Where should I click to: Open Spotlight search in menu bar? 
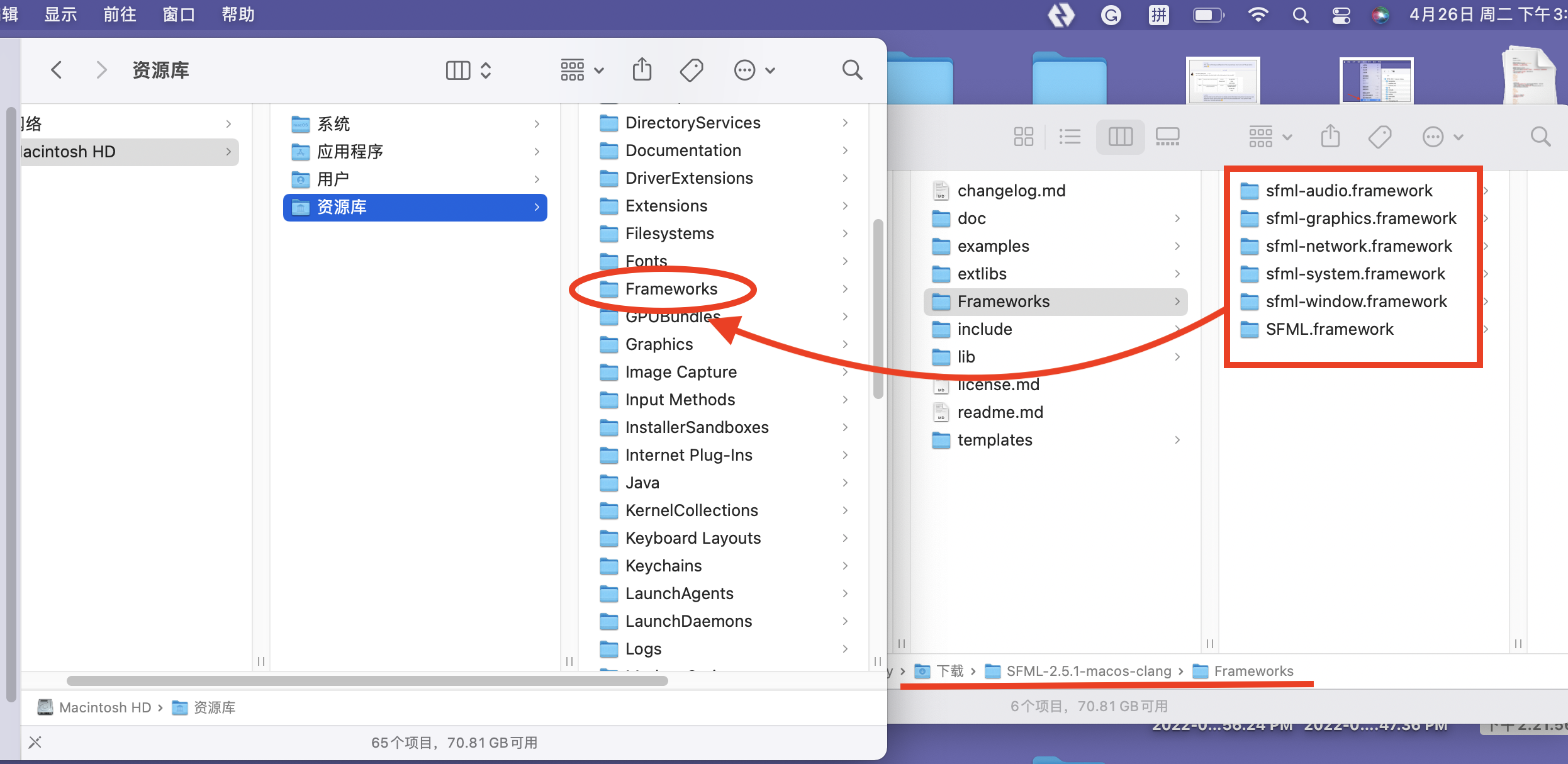point(1301,15)
